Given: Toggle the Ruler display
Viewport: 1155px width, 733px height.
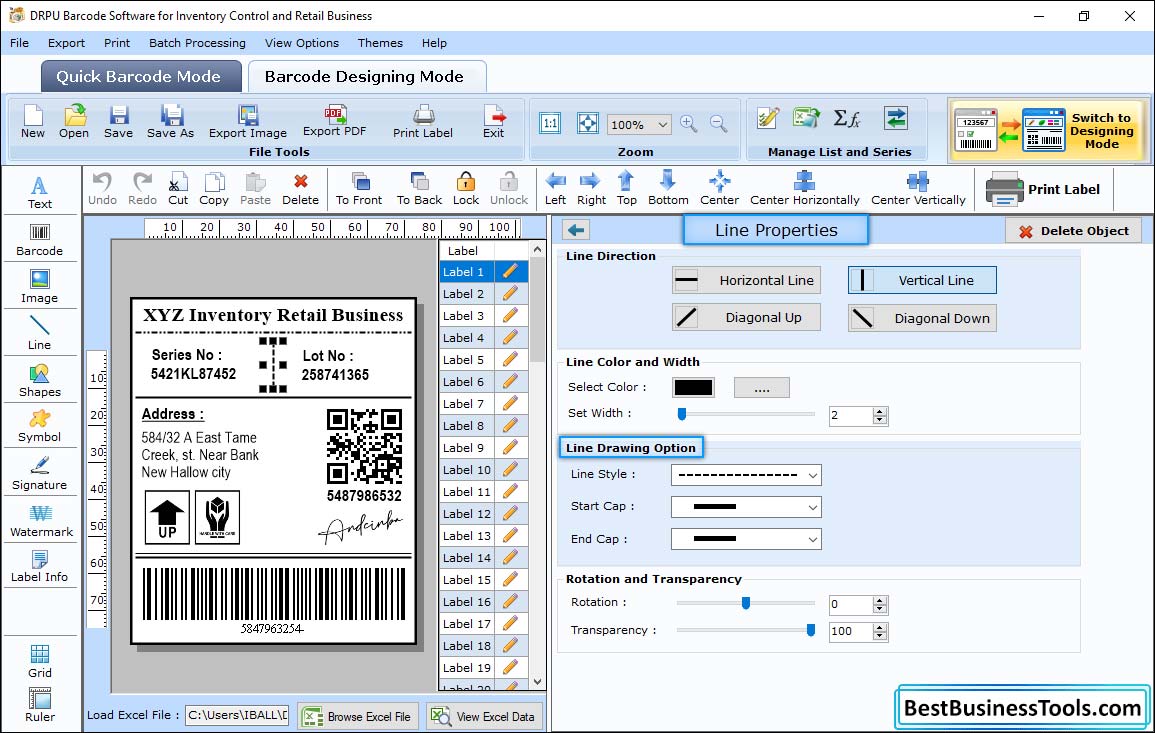Looking at the screenshot, I should coord(40,705).
